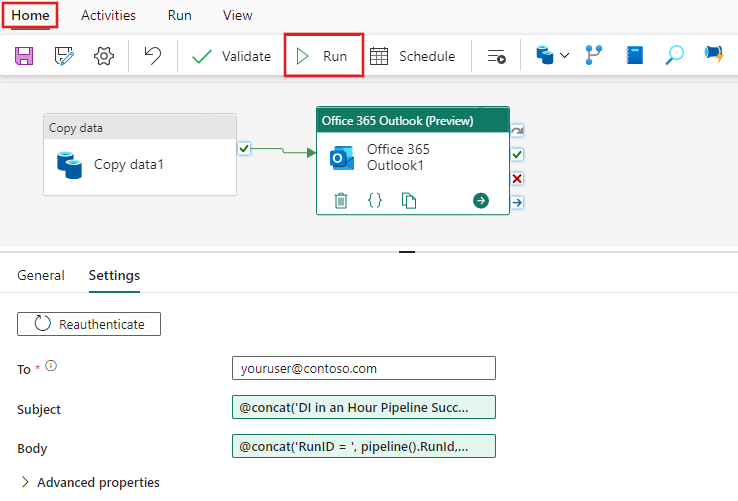The height and width of the screenshot is (501, 738).
Task: Open the Save as edit icon
Action: 64,56
